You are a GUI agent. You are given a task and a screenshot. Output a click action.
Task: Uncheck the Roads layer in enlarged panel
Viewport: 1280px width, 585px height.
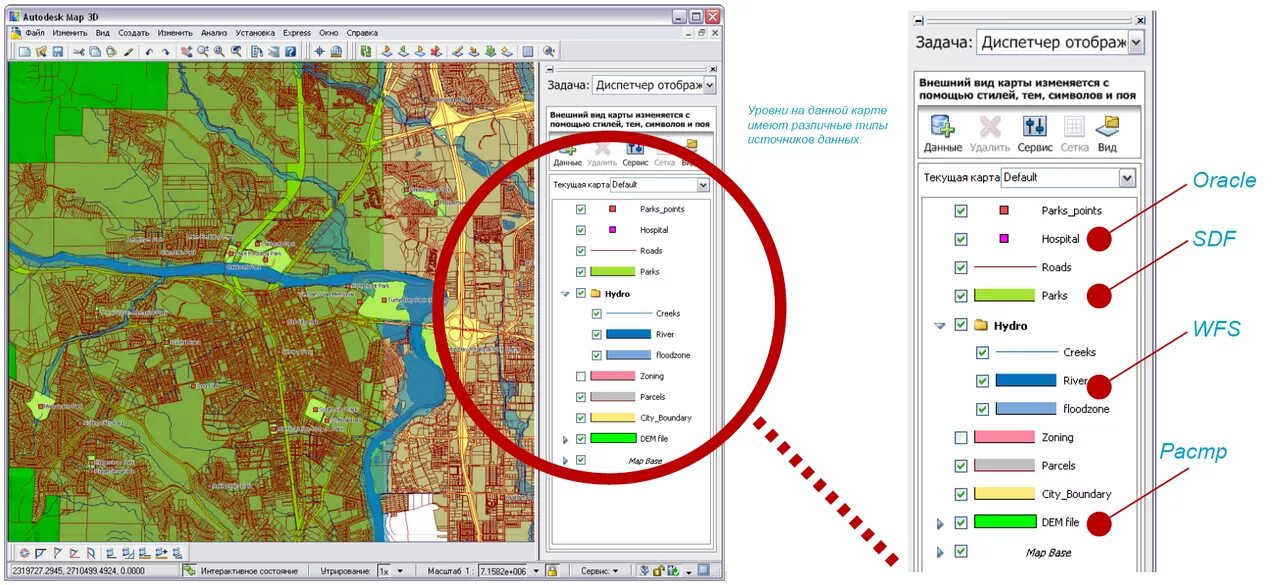coord(961,267)
